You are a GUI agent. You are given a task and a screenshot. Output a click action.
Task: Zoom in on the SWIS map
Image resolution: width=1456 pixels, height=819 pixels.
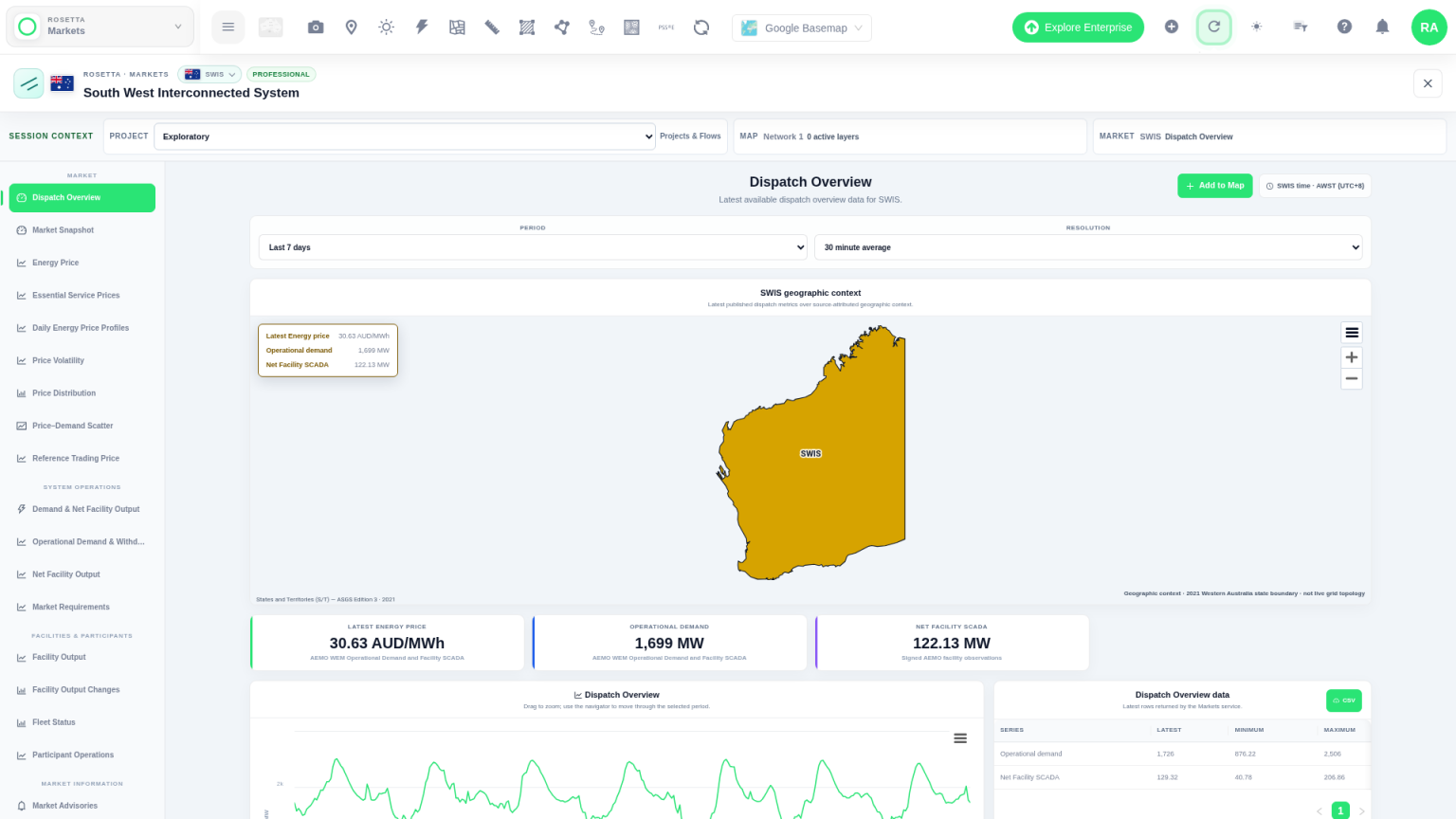(1352, 357)
